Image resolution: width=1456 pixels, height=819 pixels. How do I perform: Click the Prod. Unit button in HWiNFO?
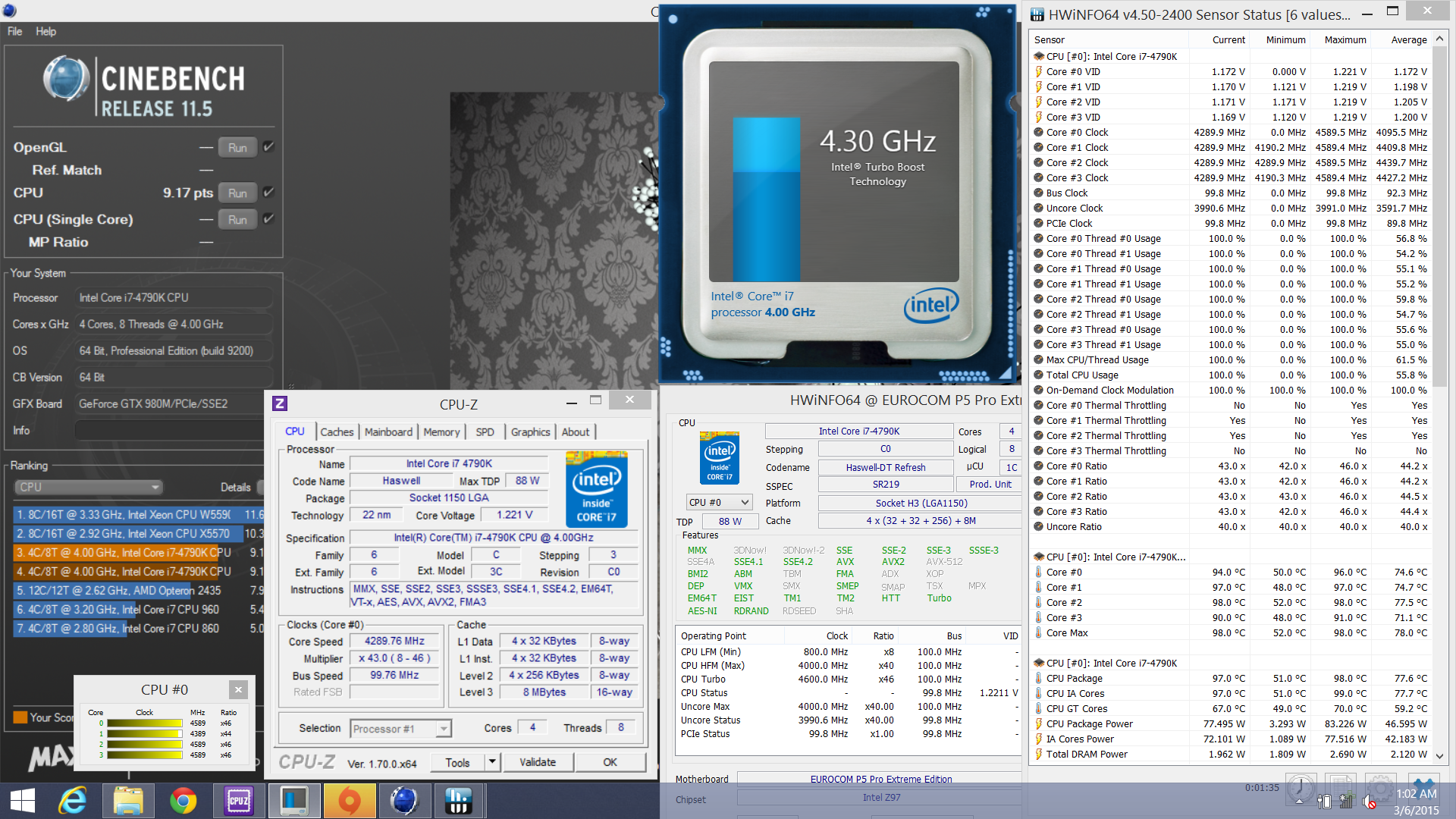990,484
